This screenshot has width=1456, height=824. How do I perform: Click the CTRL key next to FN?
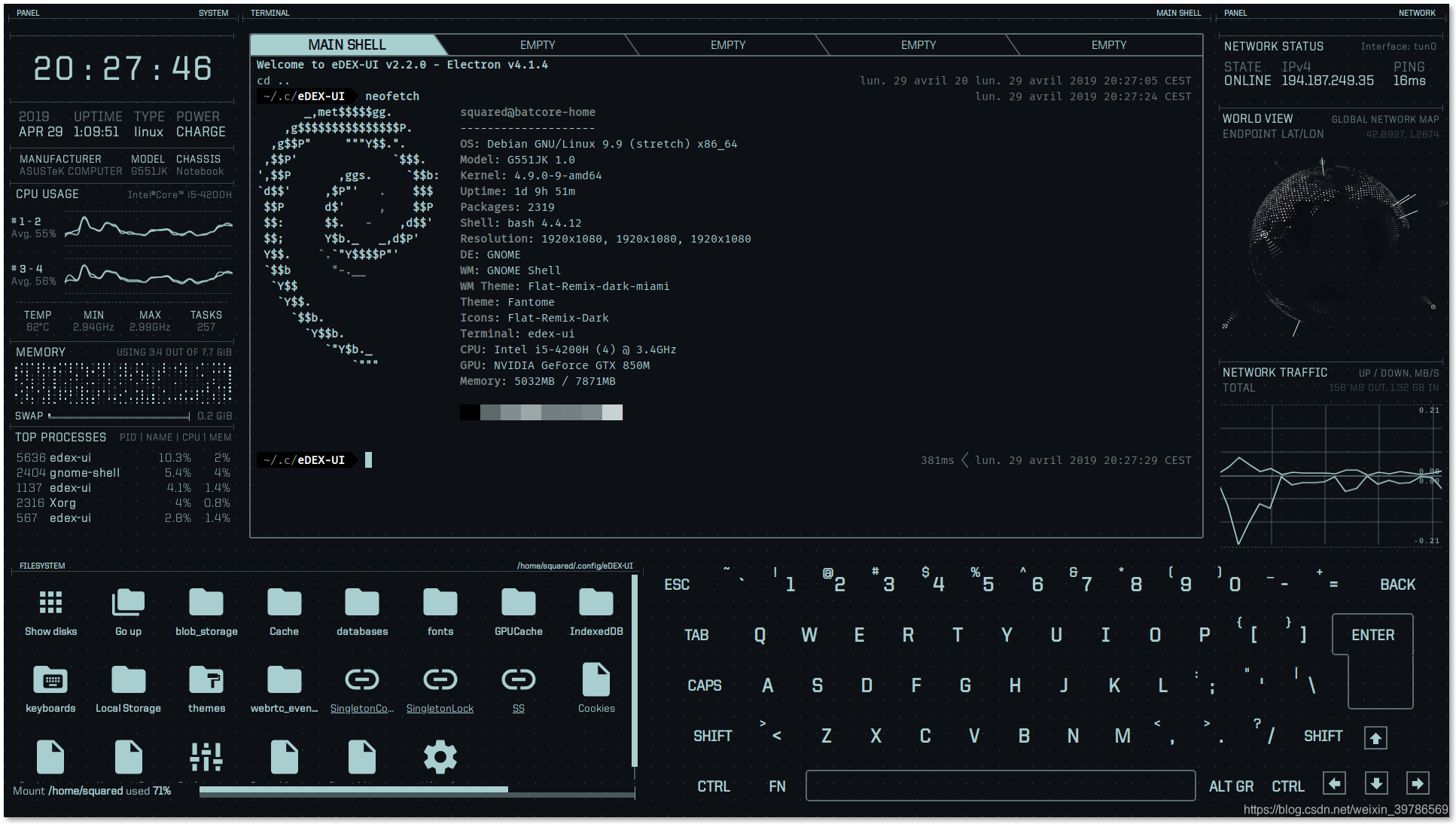point(714,786)
